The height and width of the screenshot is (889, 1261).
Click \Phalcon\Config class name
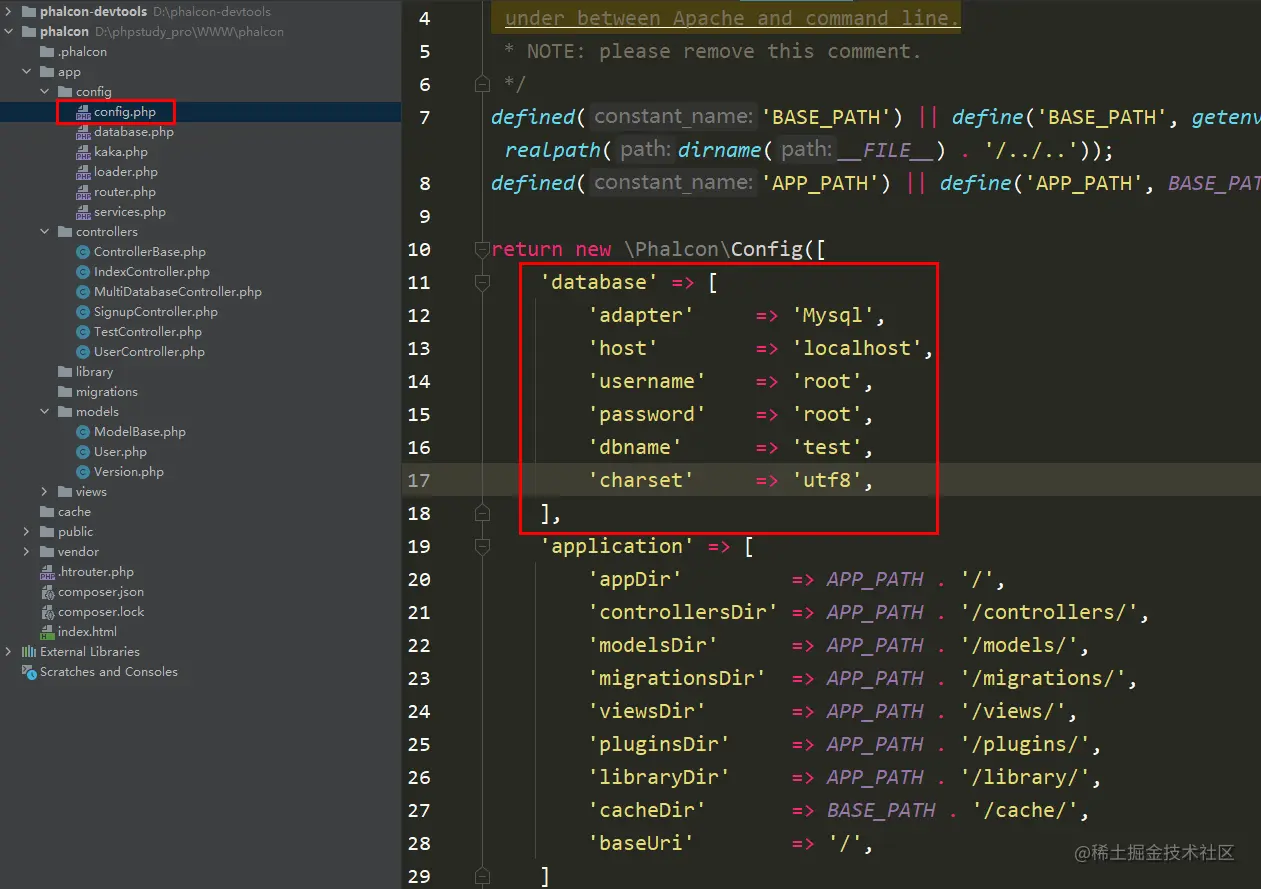tap(713, 249)
